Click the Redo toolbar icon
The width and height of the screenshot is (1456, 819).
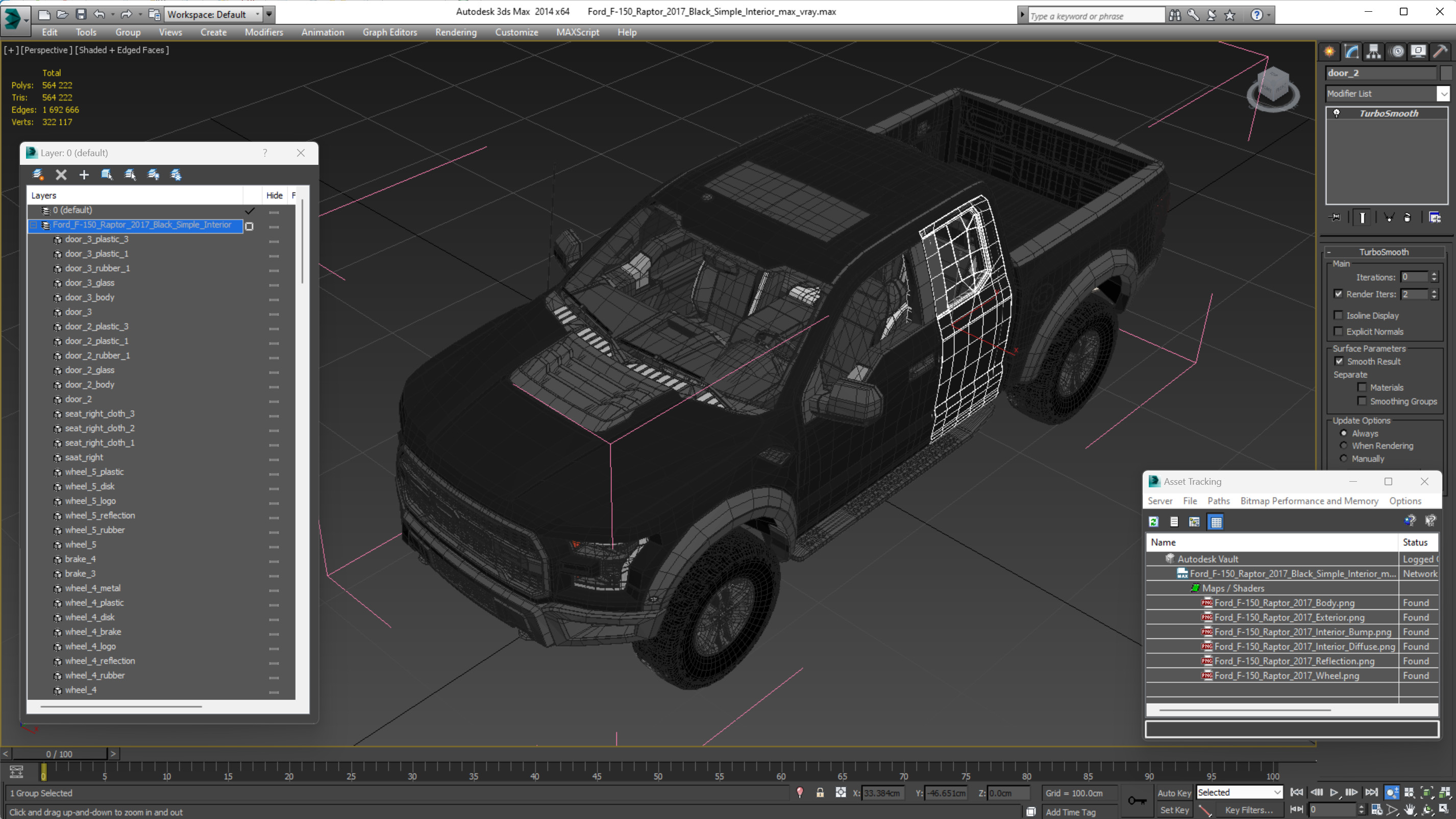(126, 14)
